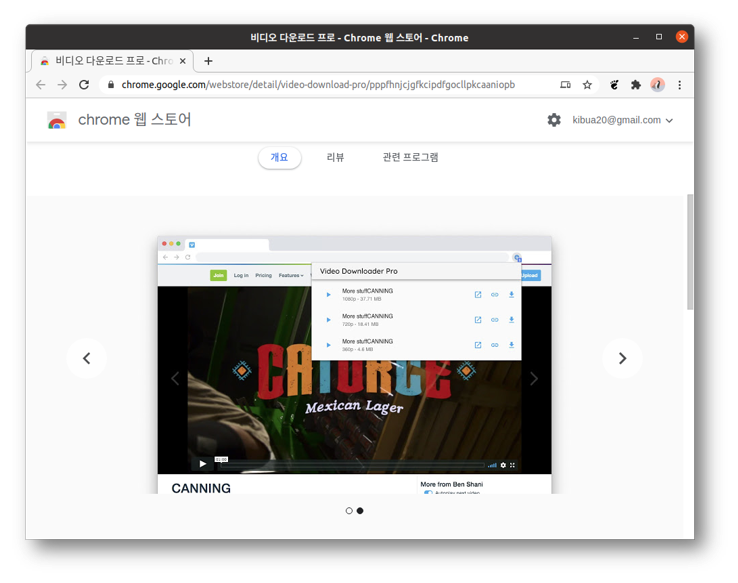
Task: Close the Chrome window
Action: [x=682, y=37]
